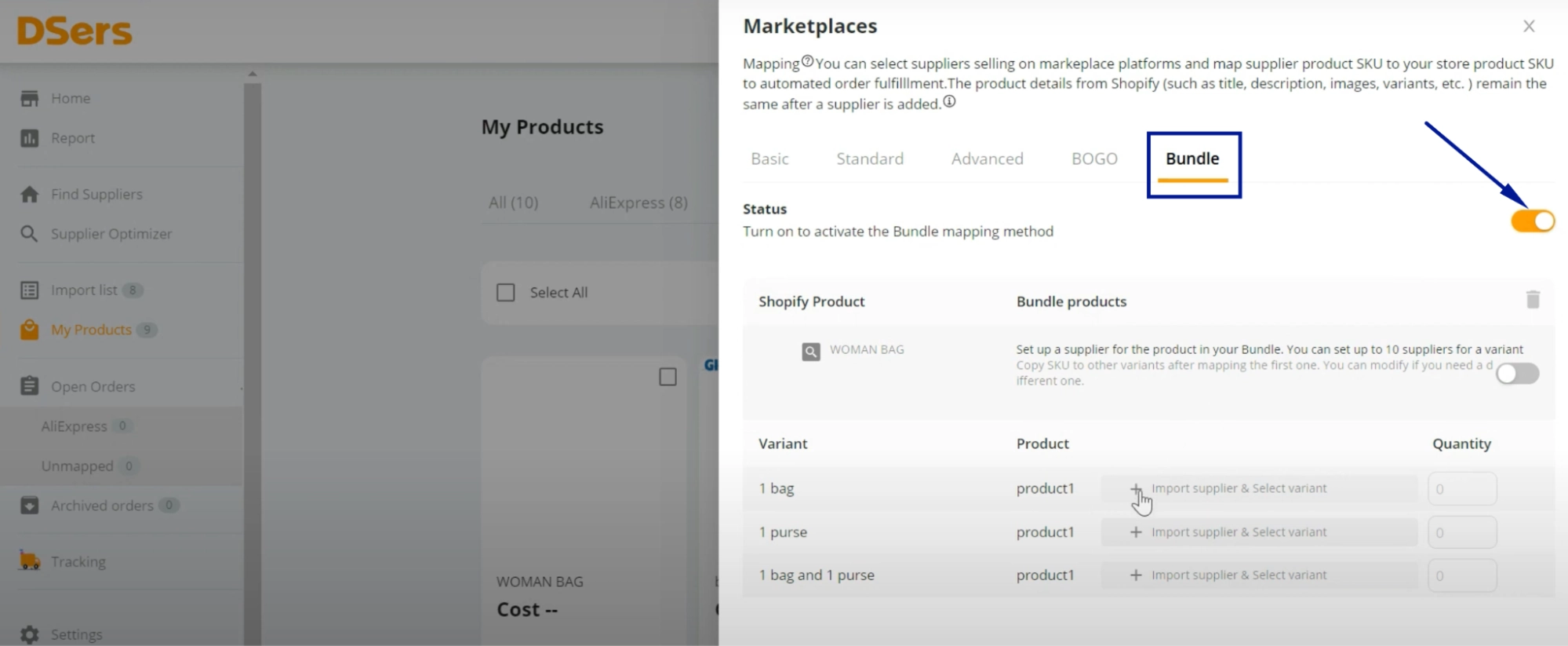Open the Home icon in sidebar
The image size is (1568, 646).
pos(30,98)
